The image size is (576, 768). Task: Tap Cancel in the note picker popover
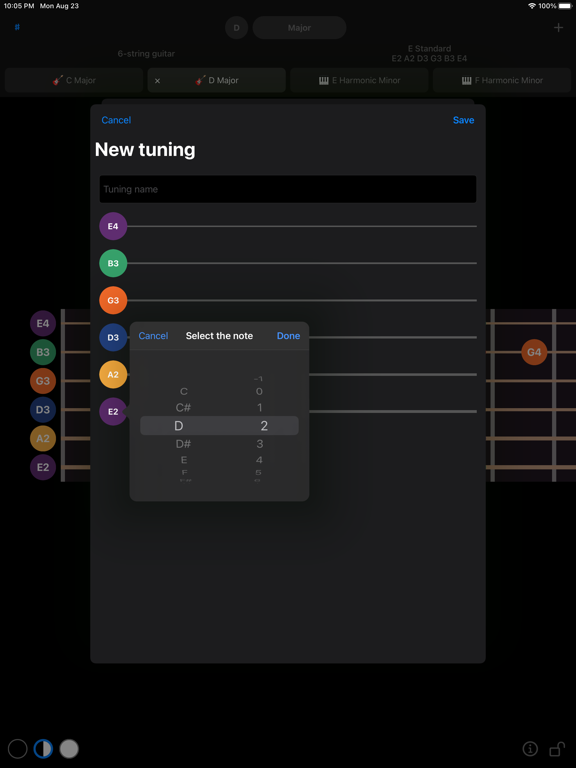coord(153,336)
